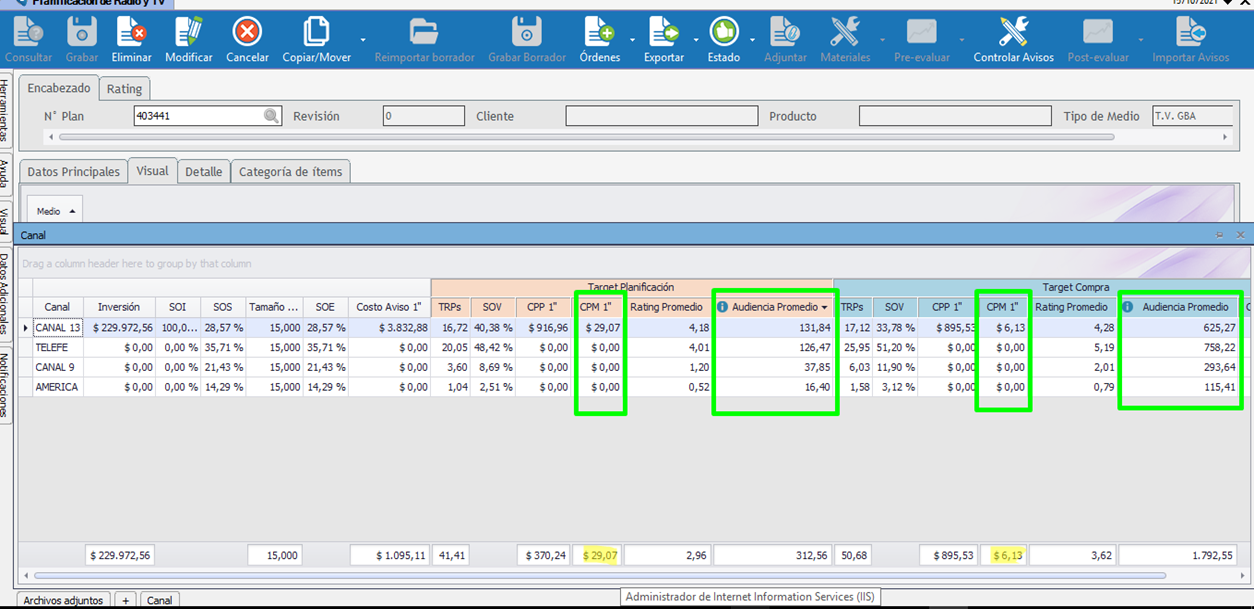This screenshot has width=1254, height=609.
Task: Click the Exportar toolbar icon
Action: click(x=663, y=33)
